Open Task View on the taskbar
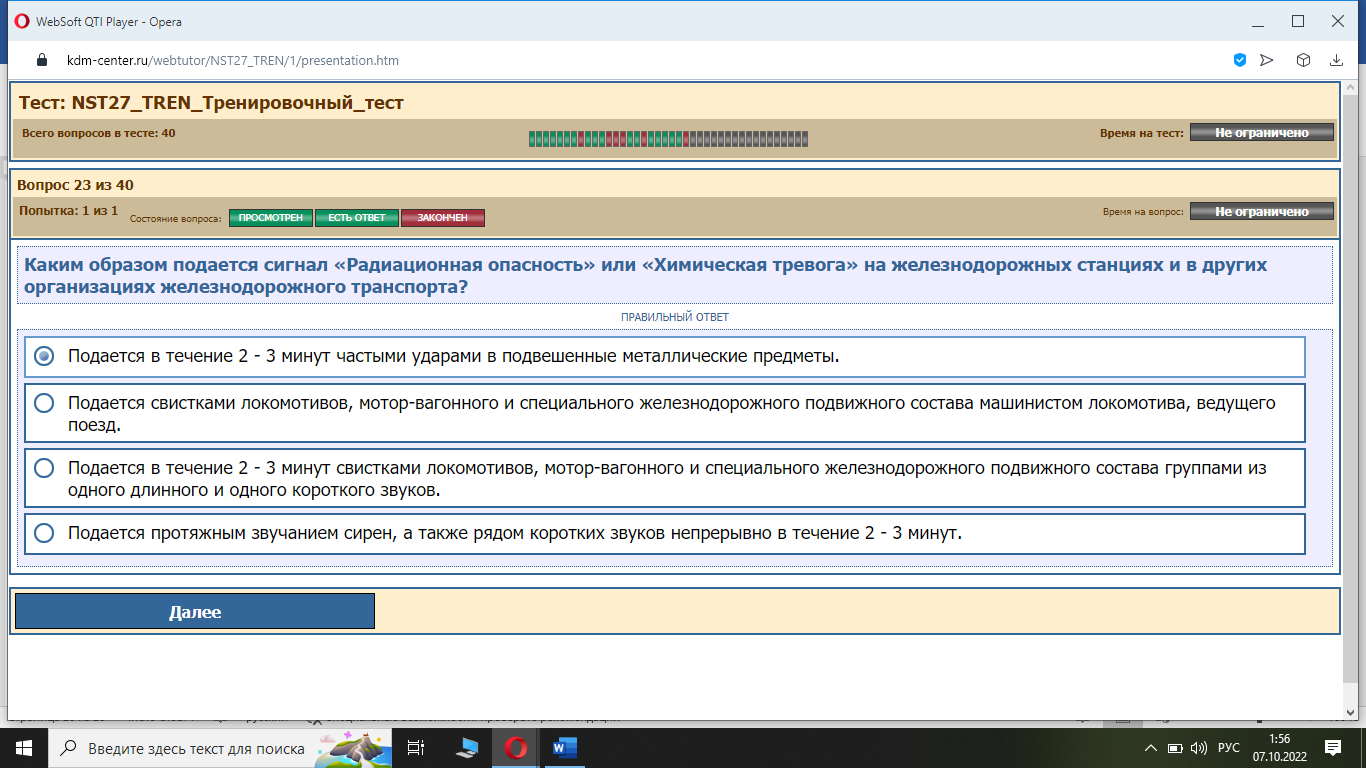 pos(416,748)
